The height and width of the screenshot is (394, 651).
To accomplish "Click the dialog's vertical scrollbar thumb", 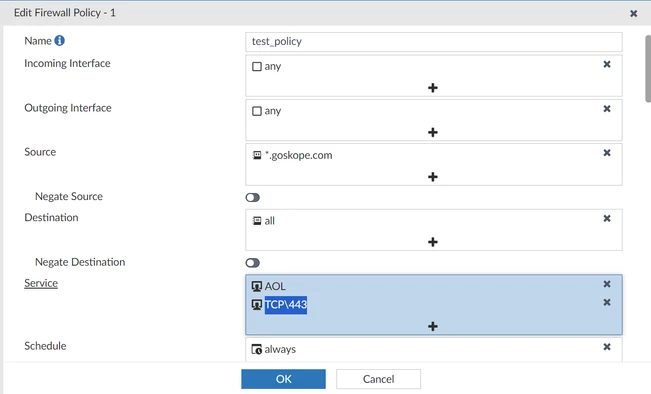I will pyautogui.click(x=648, y=69).
